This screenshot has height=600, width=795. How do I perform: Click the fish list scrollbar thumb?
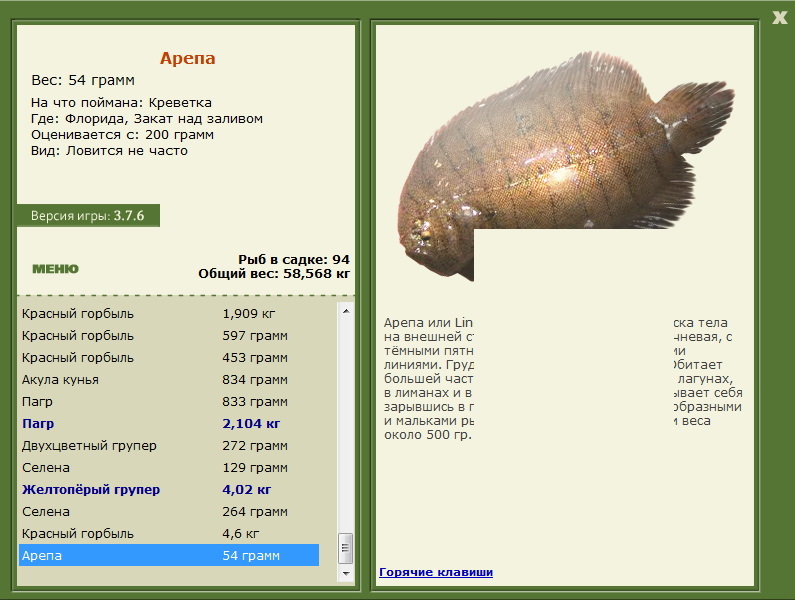(346, 548)
